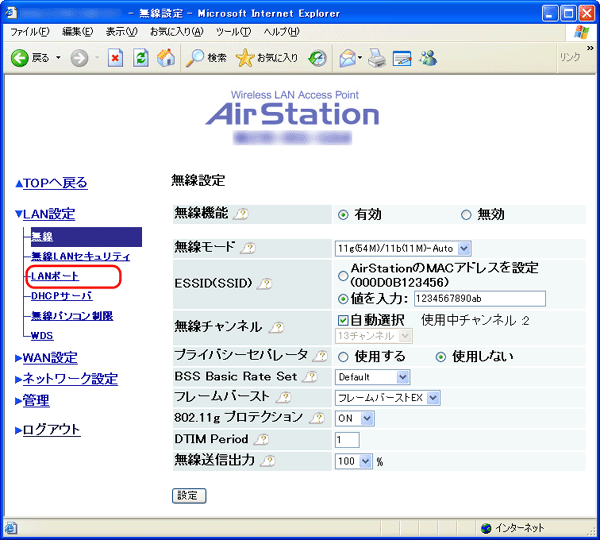Select 有効 for 無線機能
600x540 pixels.
point(343,215)
